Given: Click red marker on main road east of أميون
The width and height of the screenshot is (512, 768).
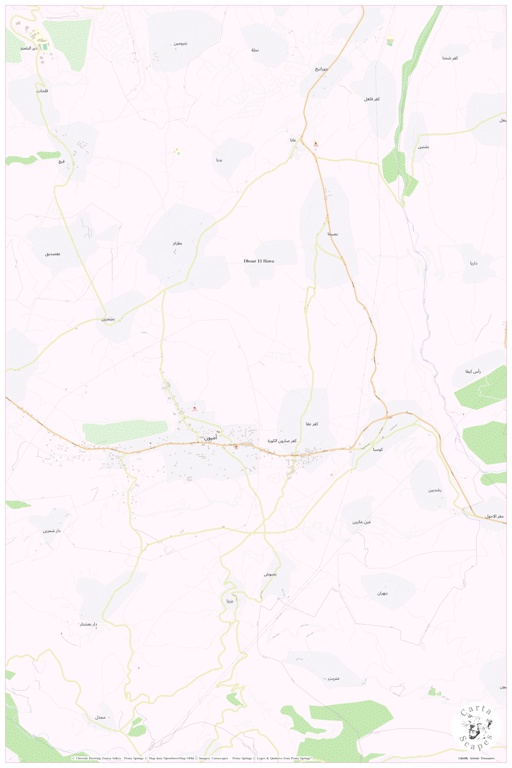Looking at the screenshot, I should pos(236,446).
